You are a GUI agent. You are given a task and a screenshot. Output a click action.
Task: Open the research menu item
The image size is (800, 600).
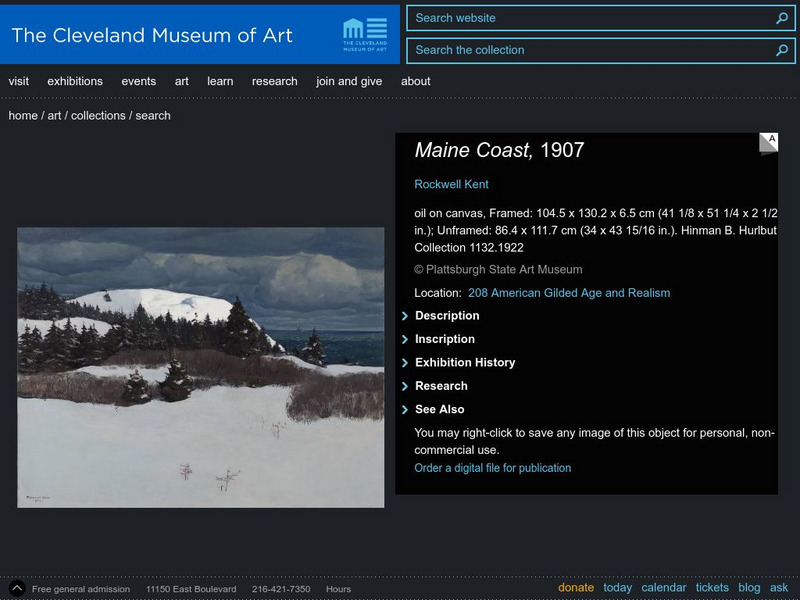[x=274, y=82]
